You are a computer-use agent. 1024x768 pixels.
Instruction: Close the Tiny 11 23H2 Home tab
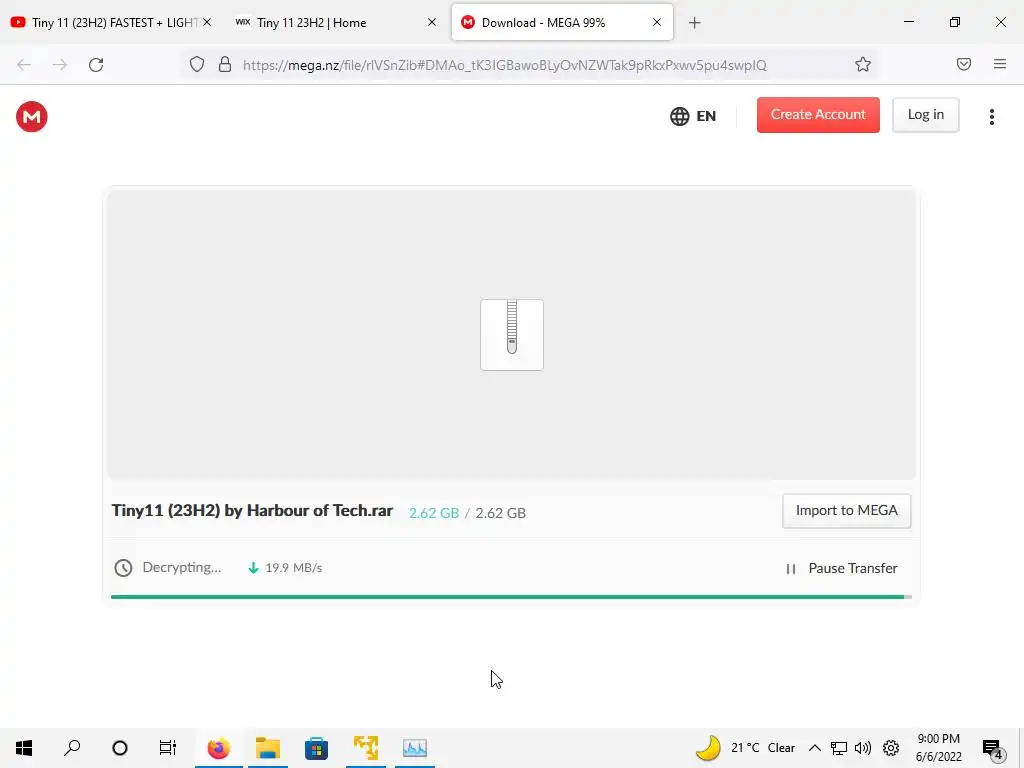click(x=432, y=22)
